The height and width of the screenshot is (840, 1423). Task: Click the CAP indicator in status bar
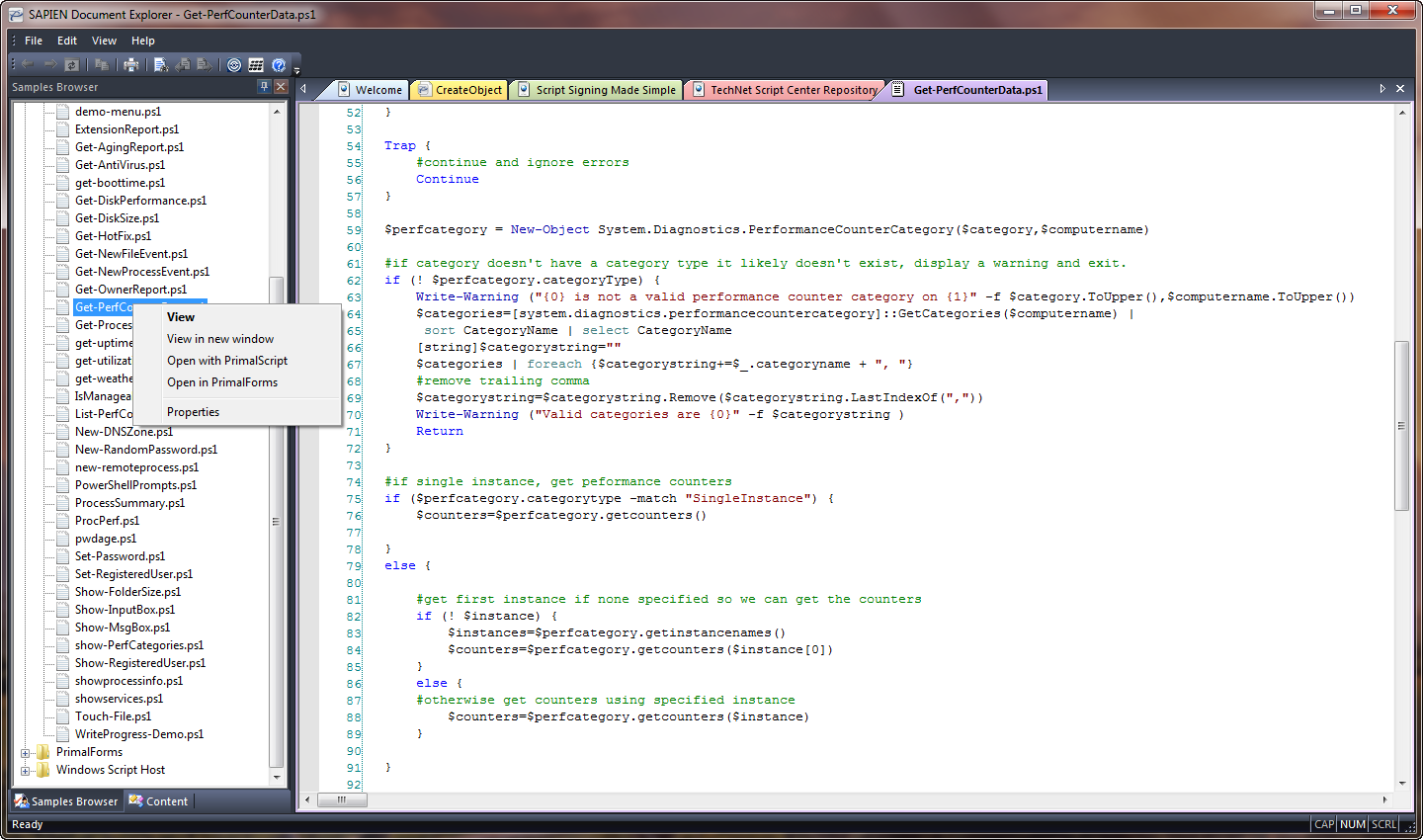[1324, 824]
